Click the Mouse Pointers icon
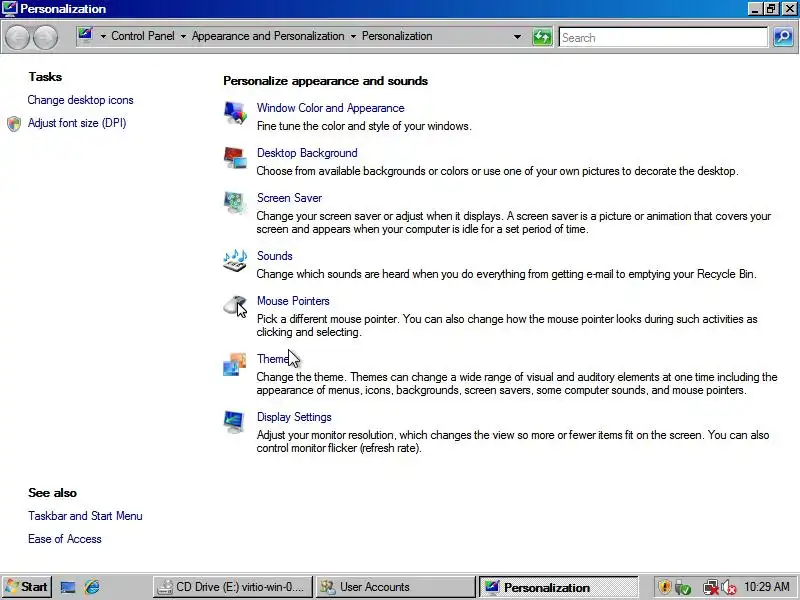The width and height of the screenshot is (800, 600). click(x=235, y=306)
